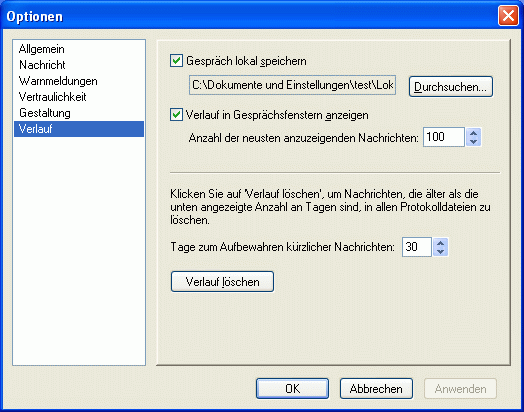
Task: Close the Optionen dialog with the red X
Action: click(508, 16)
